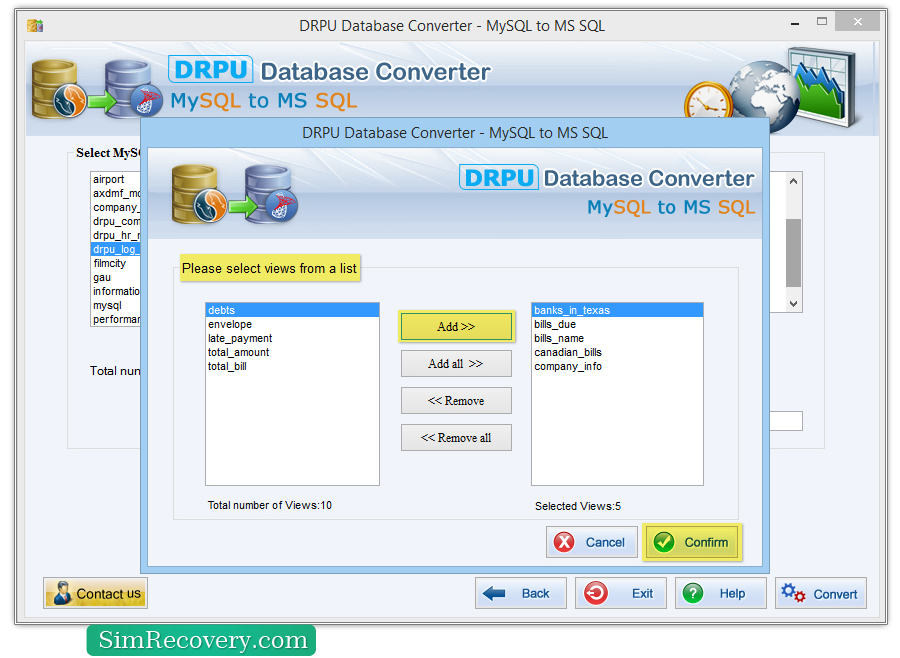The image size is (900, 658).
Task: Click the Total number of Views:10 label
Action: [270, 505]
